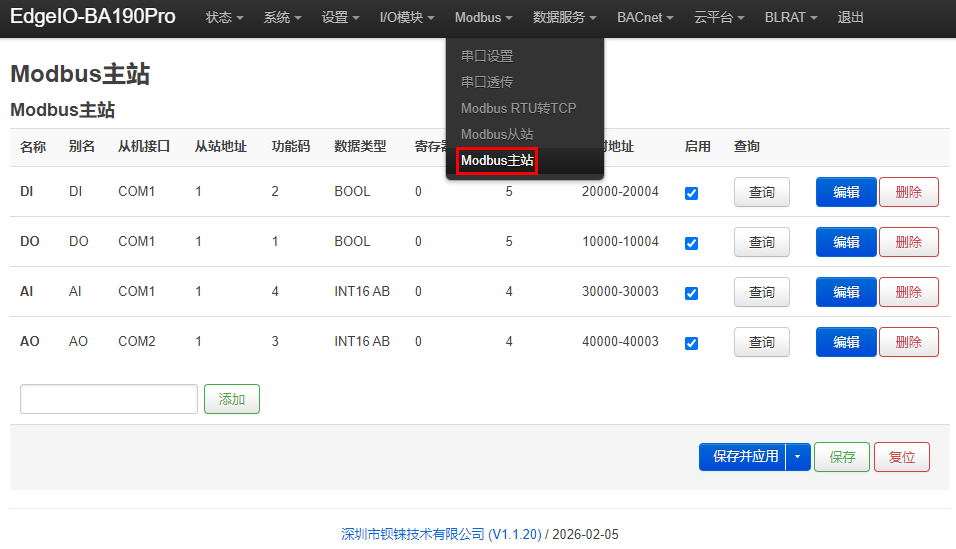Disable the AI row 启用 checkbox

[691, 293]
